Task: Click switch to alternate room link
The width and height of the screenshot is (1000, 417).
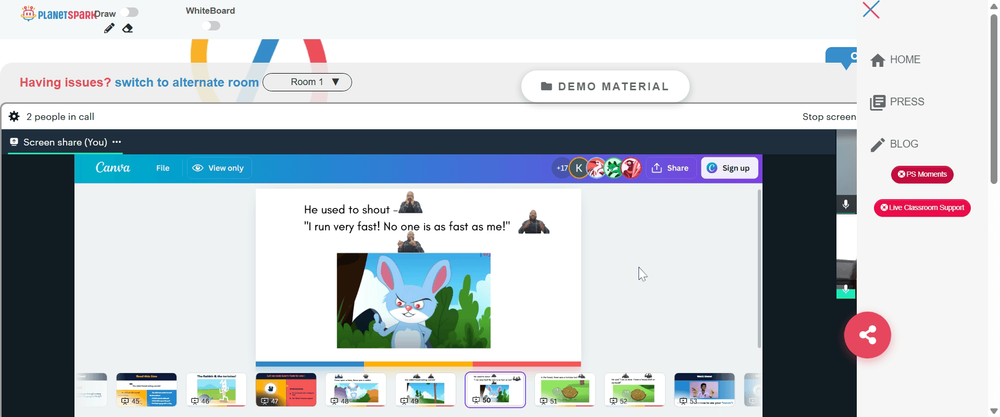Action: click(x=187, y=82)
